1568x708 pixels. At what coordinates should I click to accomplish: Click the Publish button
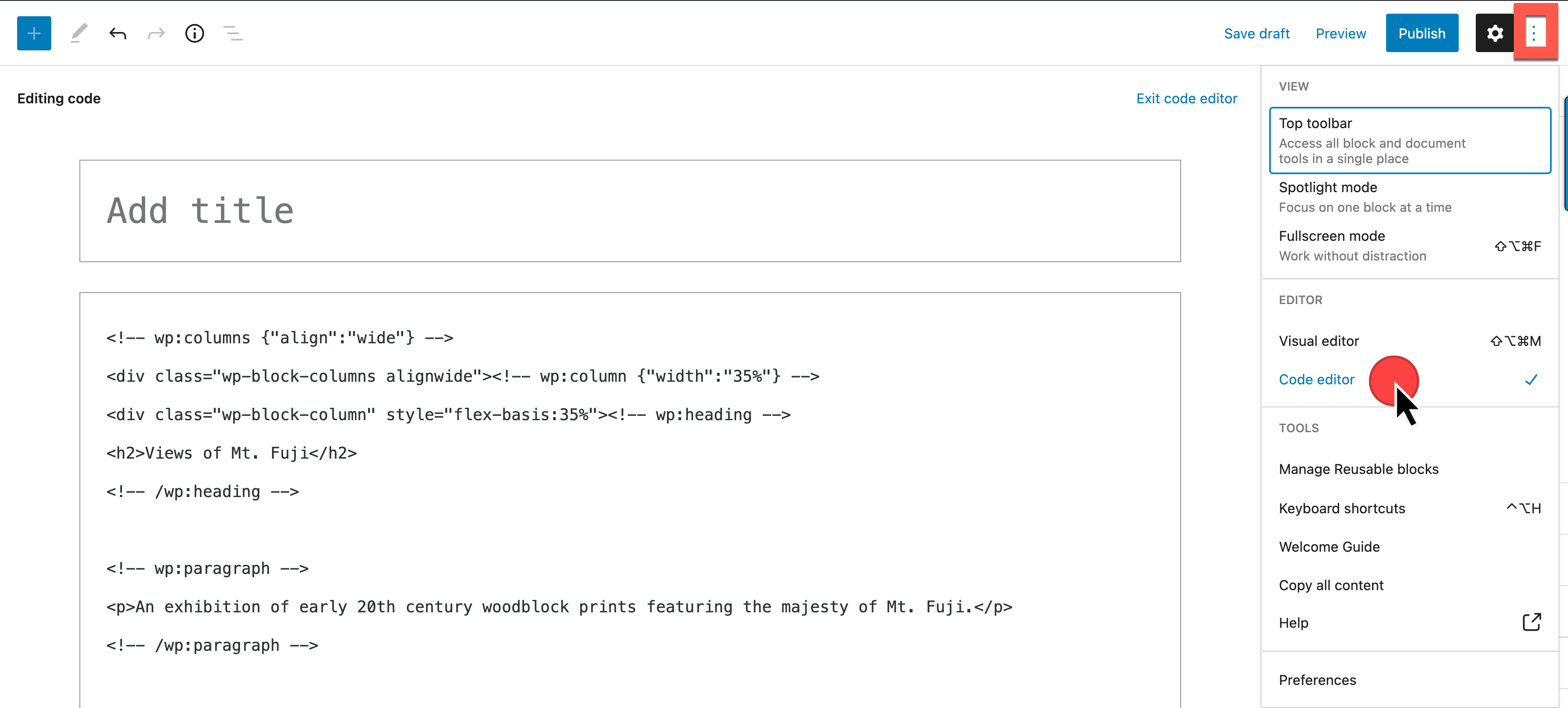point(1421,33)
